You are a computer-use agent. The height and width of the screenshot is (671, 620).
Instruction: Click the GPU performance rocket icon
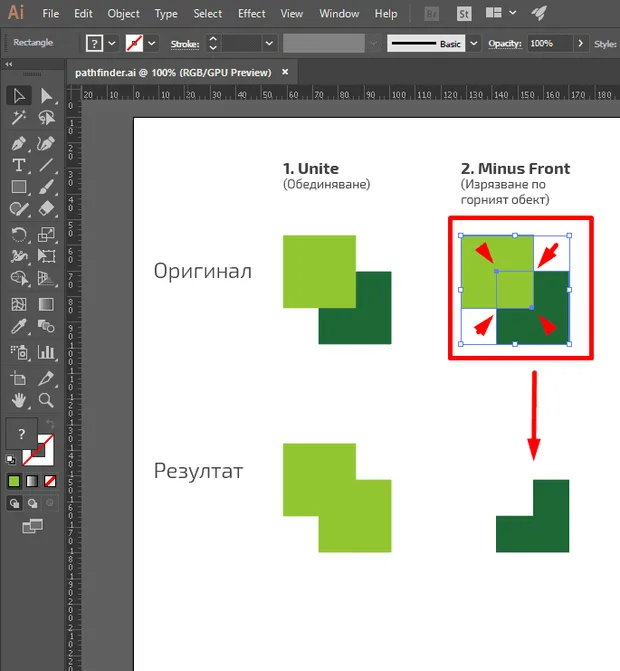coord(539,13)
